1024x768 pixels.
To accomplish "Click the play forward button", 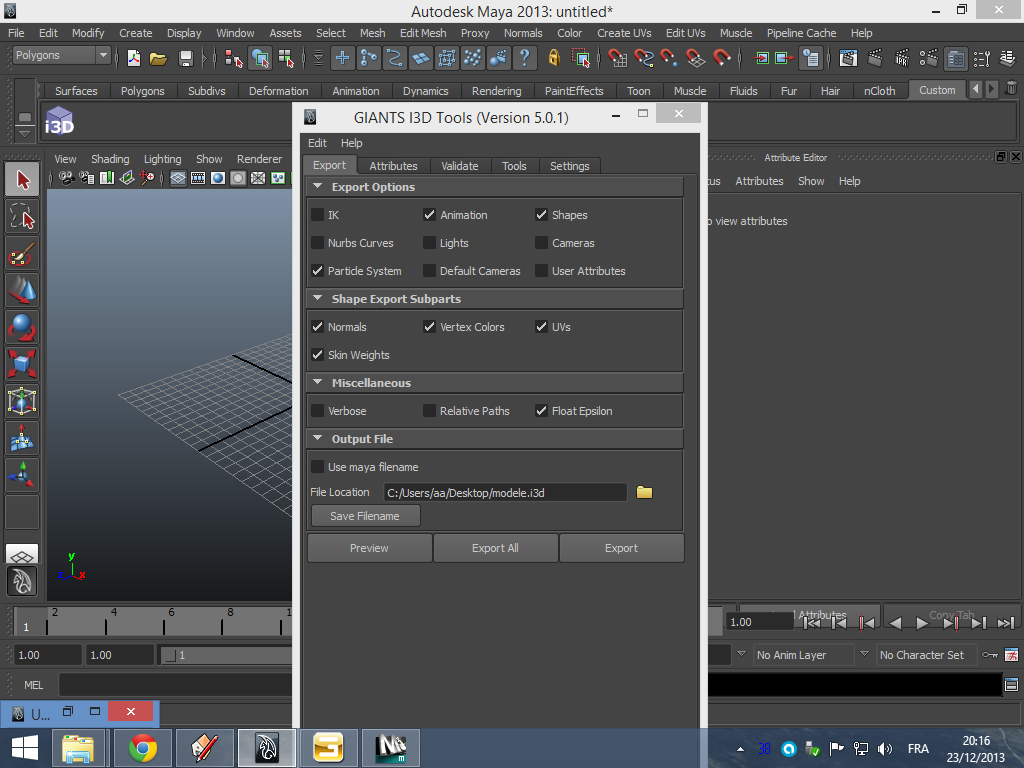I will (x=922, y=623).
